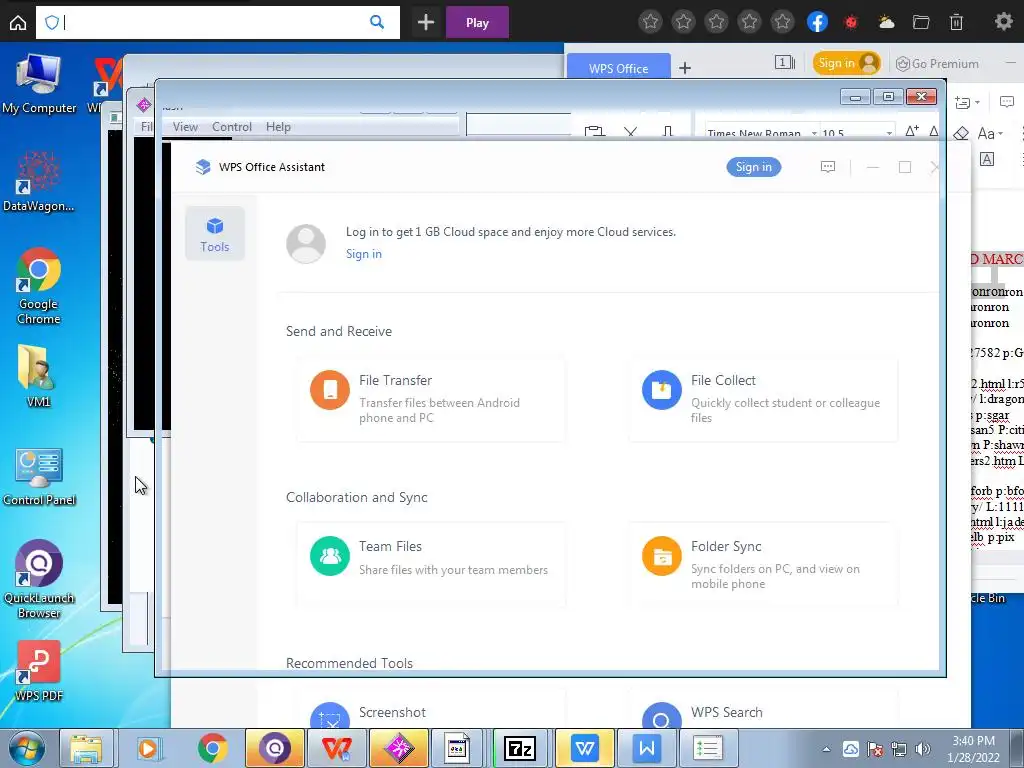Click the trash can icon in top bar

[956, 23]
